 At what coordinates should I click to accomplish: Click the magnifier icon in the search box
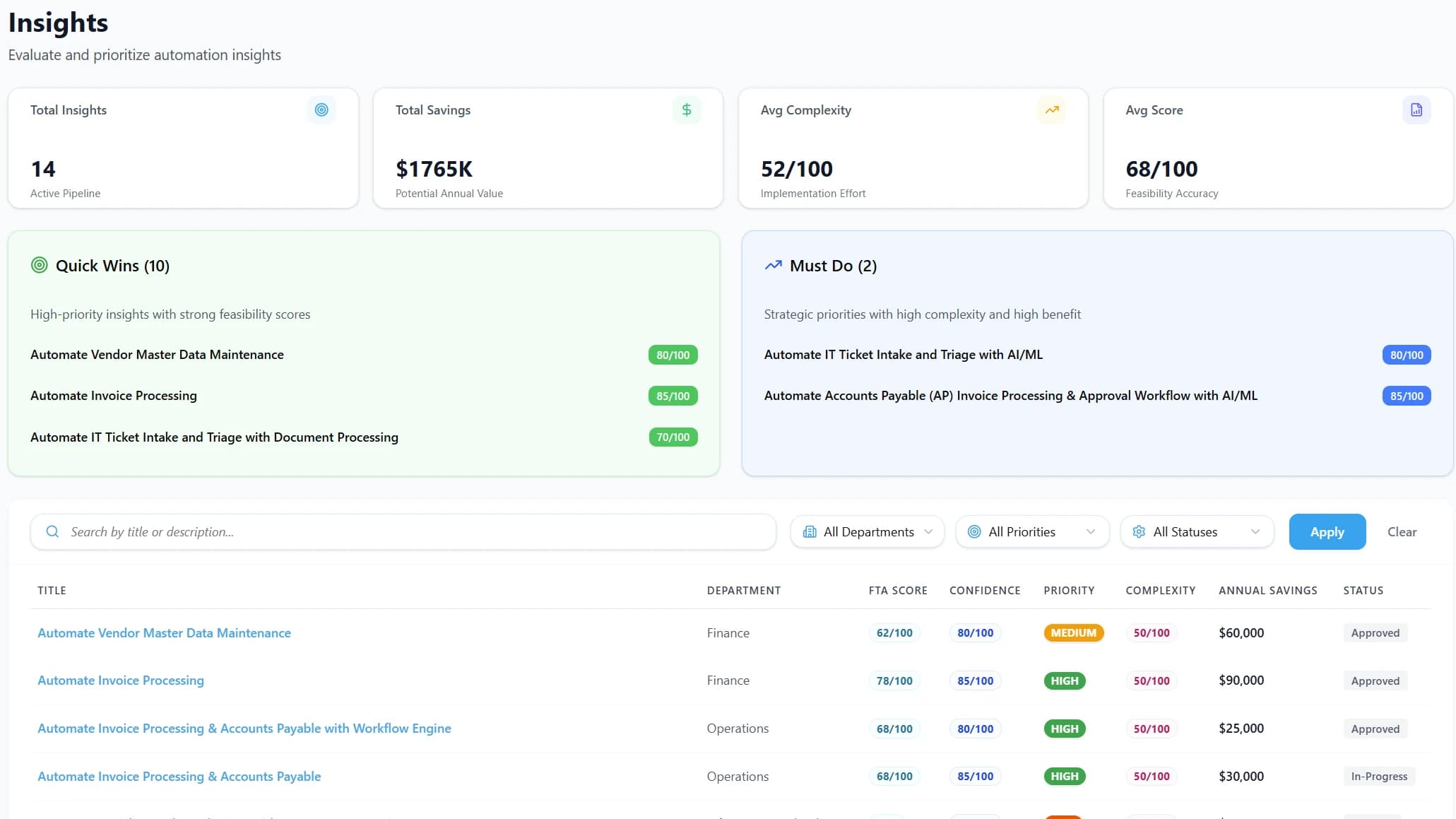[52, 531]
